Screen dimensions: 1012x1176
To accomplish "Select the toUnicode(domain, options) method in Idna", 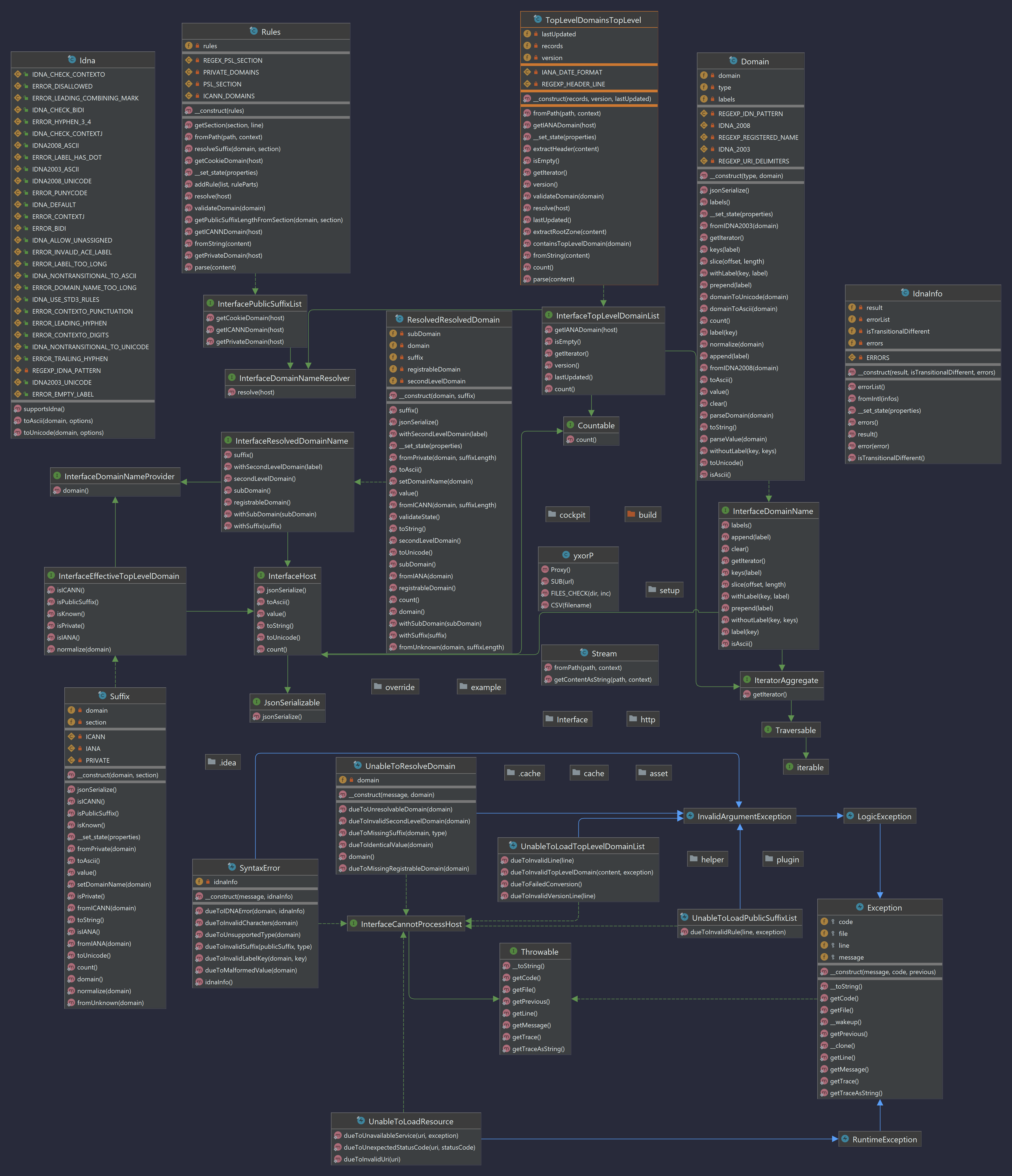I will point(63,432).
